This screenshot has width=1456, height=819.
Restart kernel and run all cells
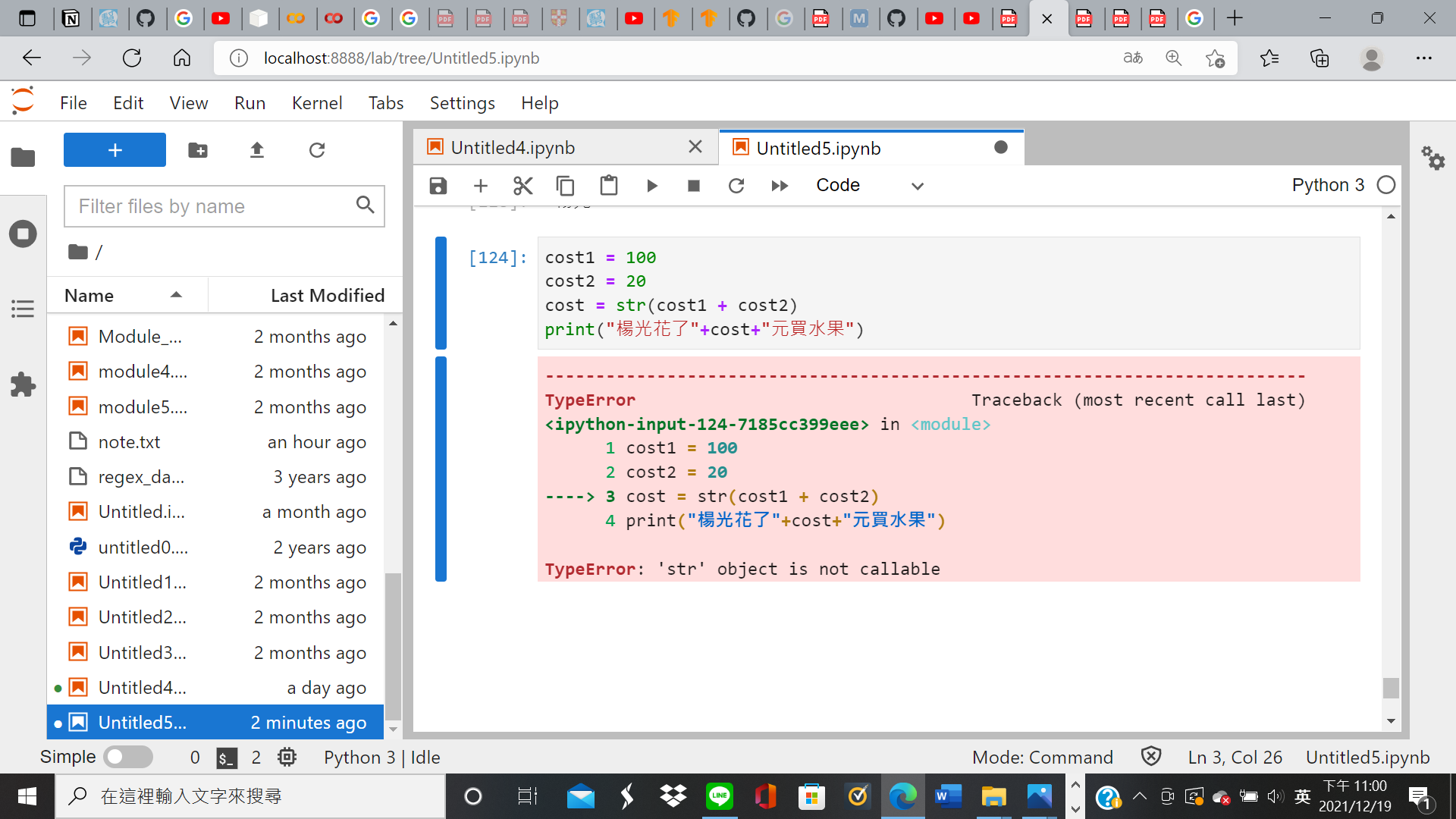tap(780, 185)
